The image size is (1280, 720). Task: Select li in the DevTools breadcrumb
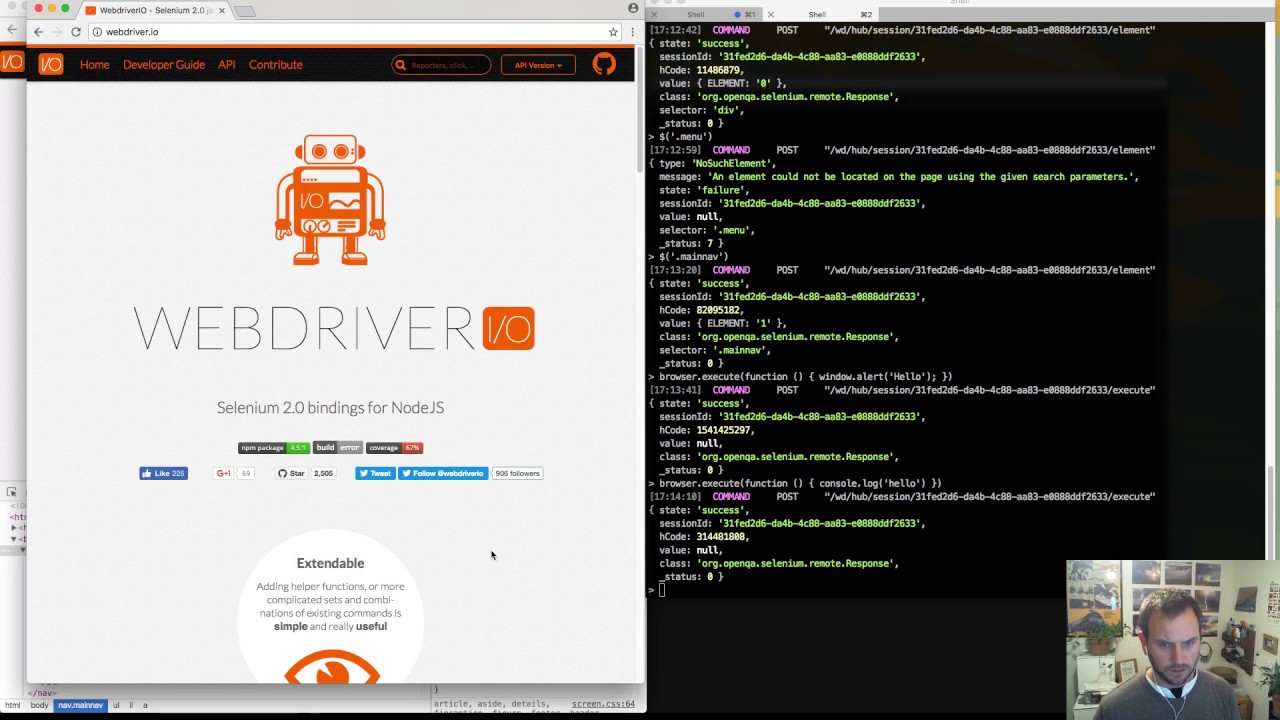tap(131, 705)
